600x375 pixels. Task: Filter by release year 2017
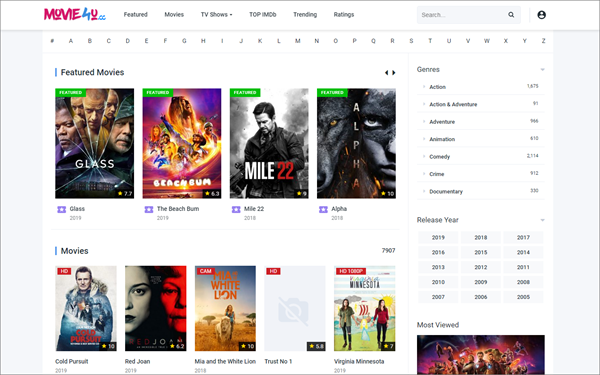point(523,237)
